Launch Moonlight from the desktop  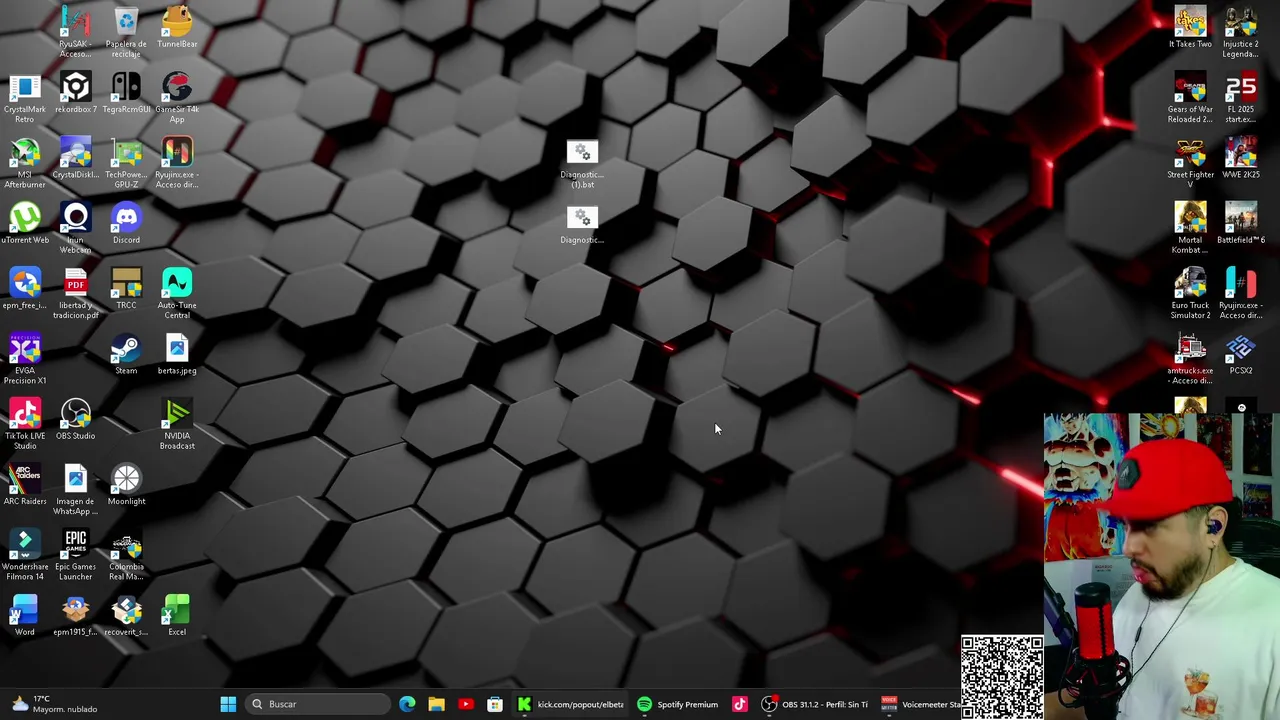pyautogui.click(x=126, y=484)
